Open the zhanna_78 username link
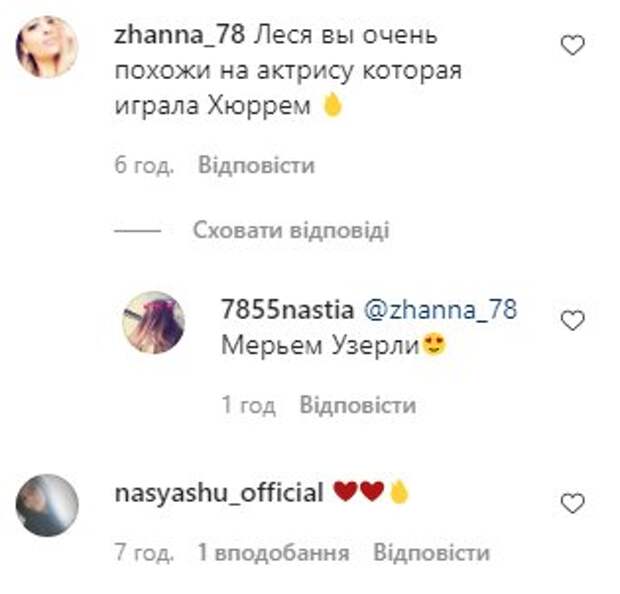 coord(180,36)
